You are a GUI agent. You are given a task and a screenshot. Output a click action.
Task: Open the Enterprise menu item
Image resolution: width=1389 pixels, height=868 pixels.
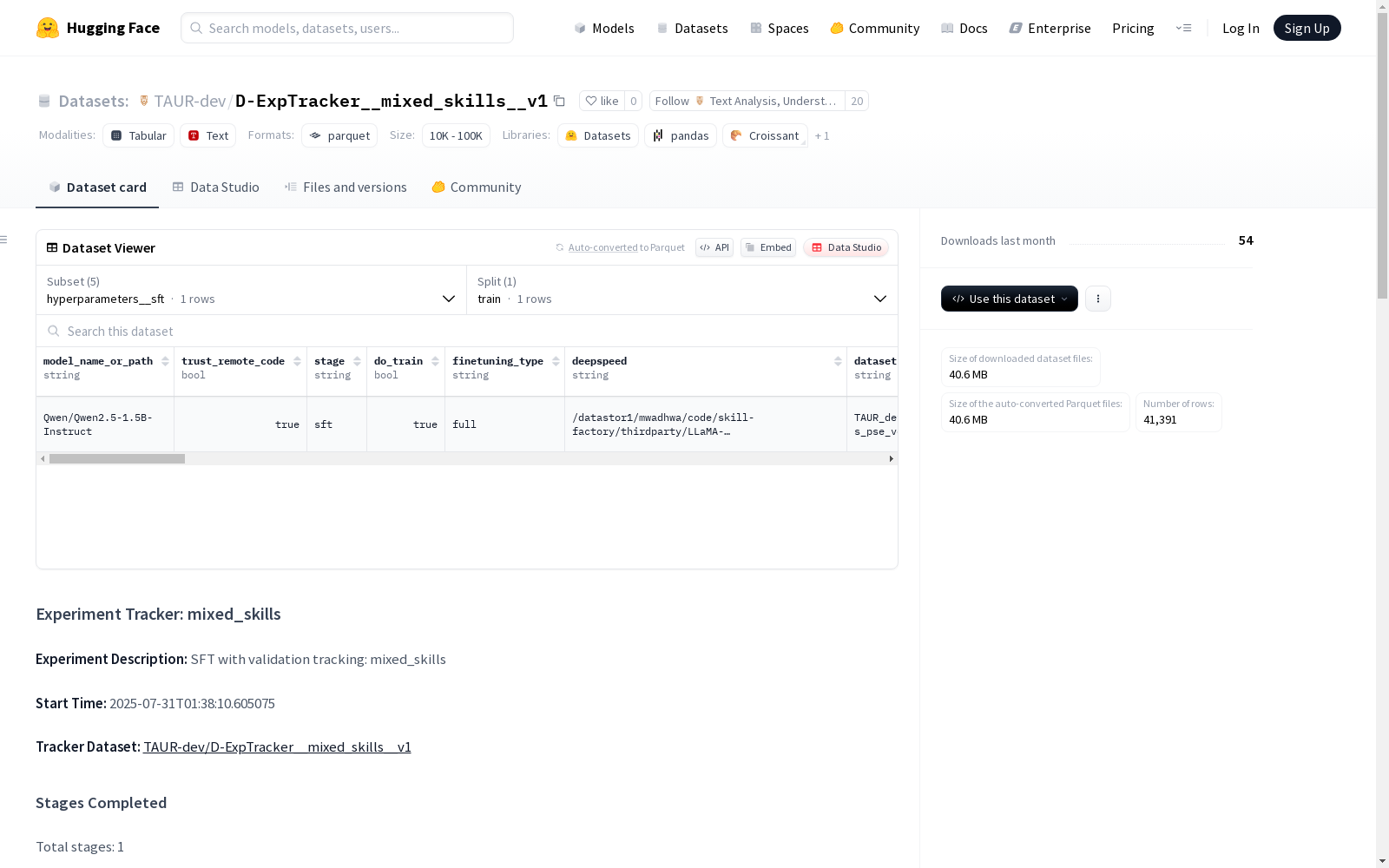[1050, 28]
